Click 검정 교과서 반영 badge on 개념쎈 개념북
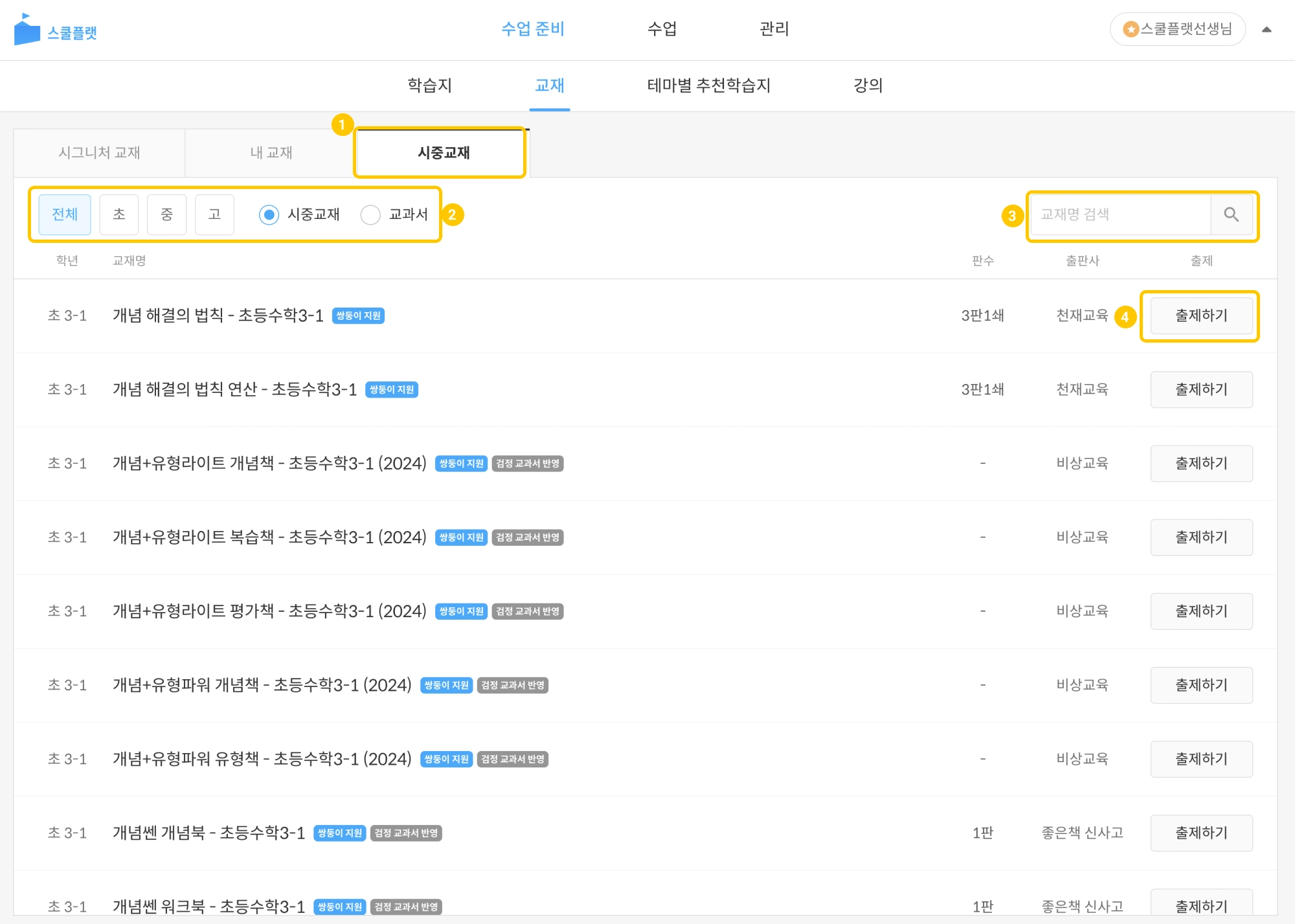The height and width of the screenshot is (924, 1295). [406, 833]
